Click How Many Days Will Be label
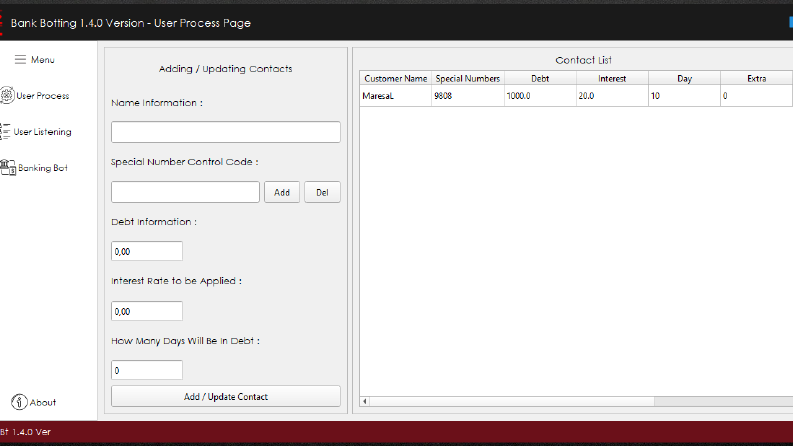The height and width of the screenshot is (446, 793). pos(185,341)
